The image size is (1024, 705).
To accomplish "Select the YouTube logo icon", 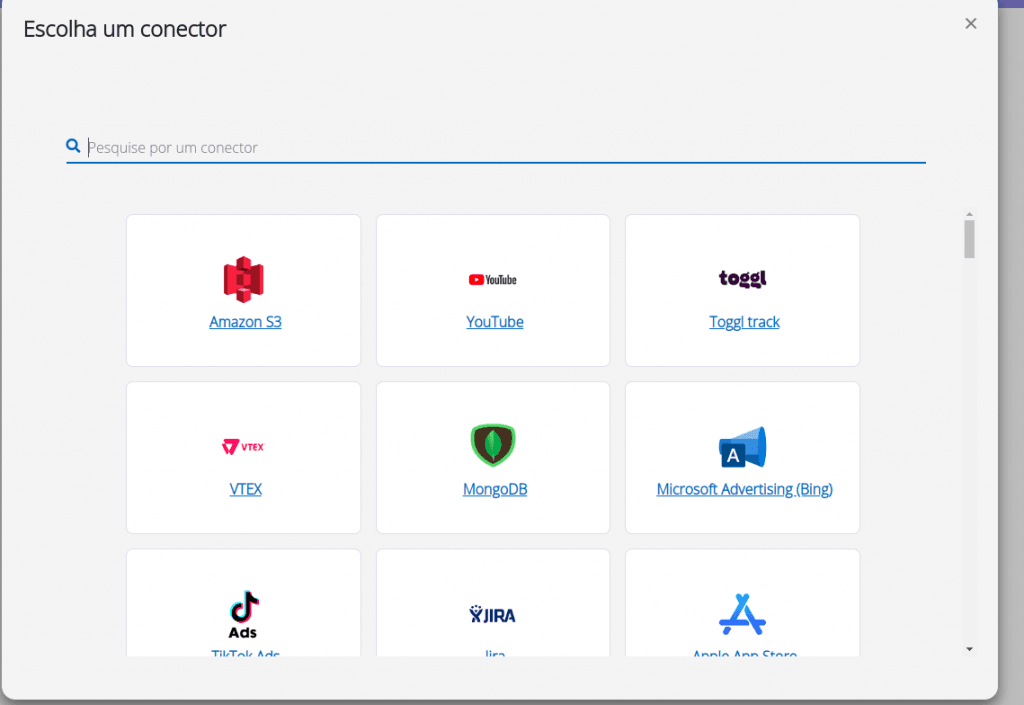I will 493,280.
